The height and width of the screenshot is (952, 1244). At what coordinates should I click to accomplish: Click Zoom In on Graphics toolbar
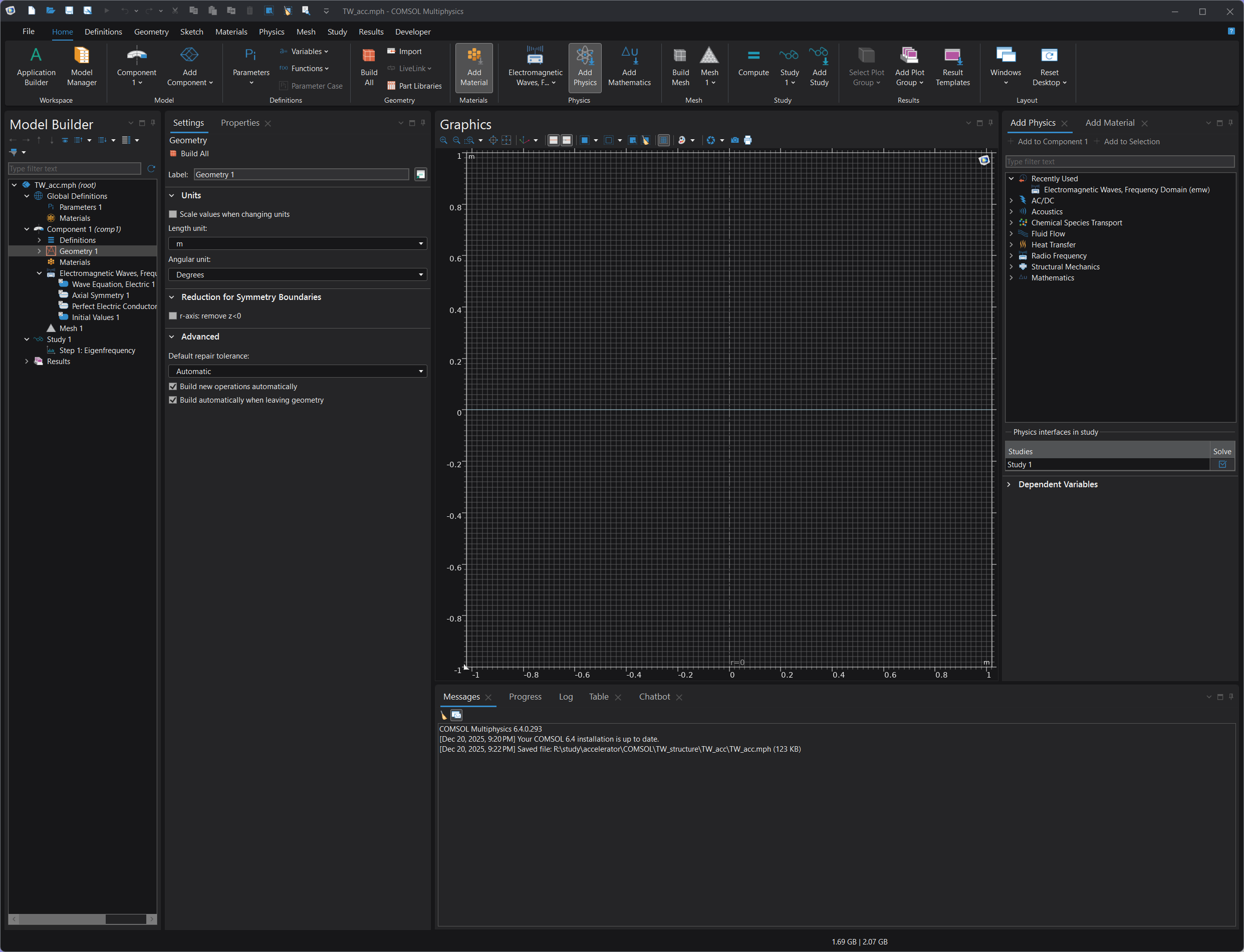443,140
